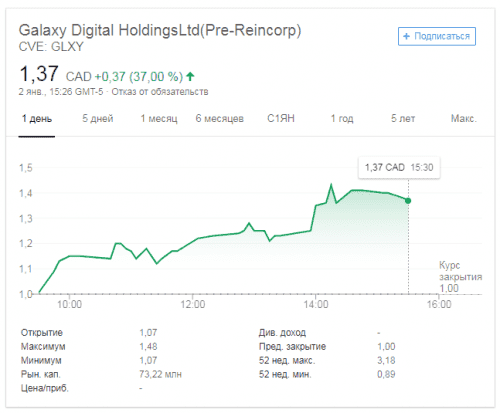This screenshot has height=413, width=500.
Task: Select the 1 день tab
Action: [37, 119]
